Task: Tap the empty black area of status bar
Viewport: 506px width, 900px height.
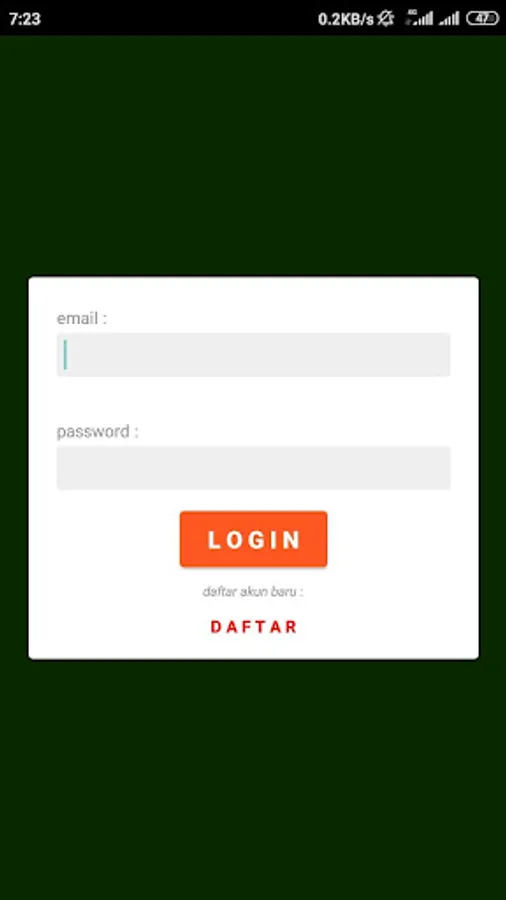Action: coord(178,18)
